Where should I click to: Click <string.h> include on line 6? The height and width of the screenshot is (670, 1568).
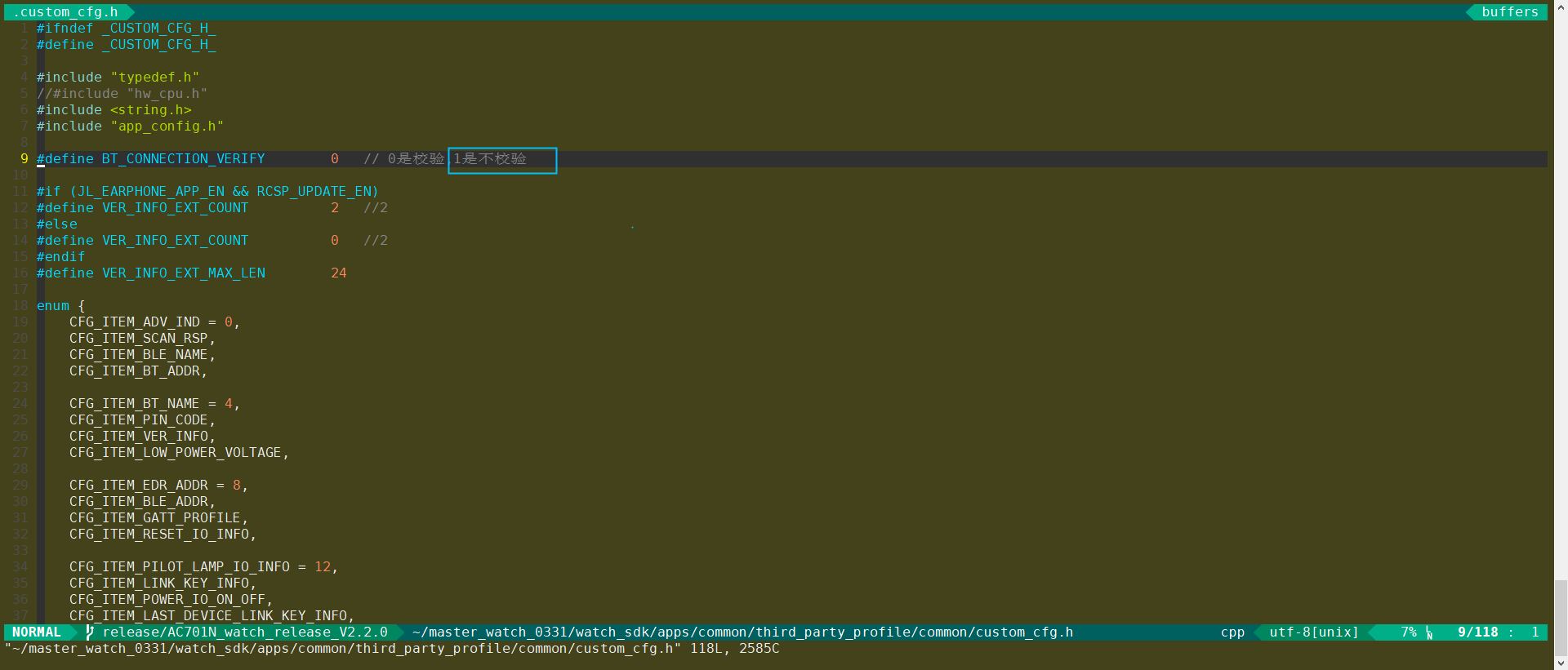coord(151,110)
